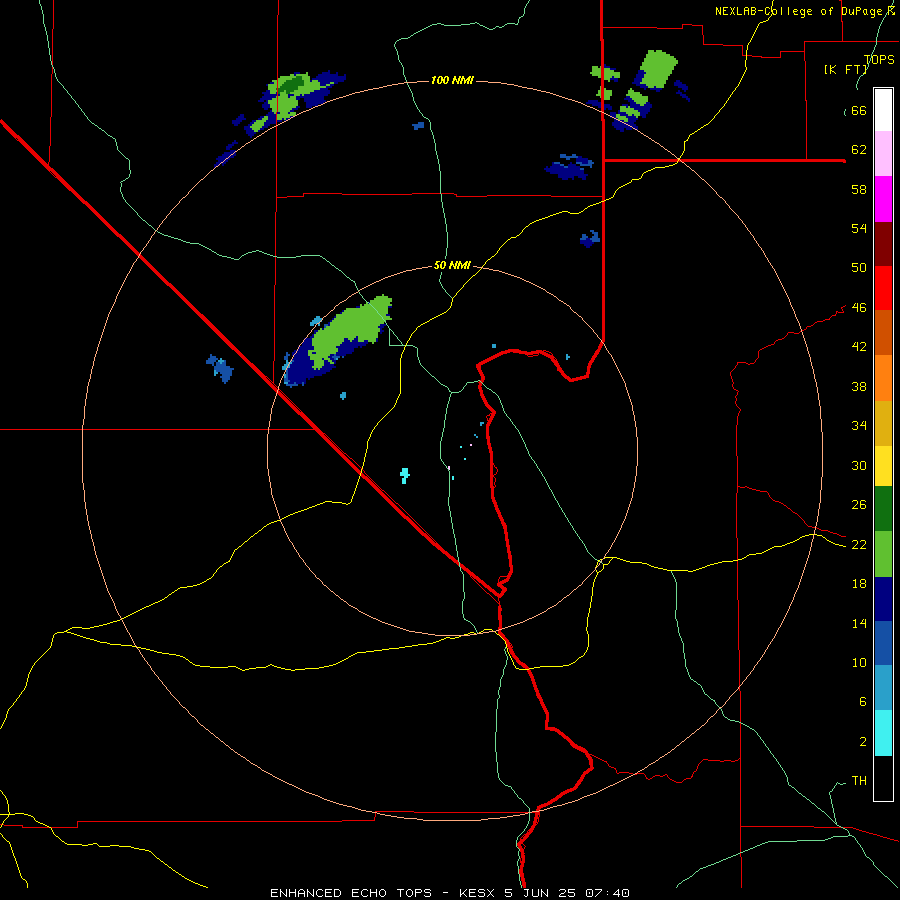Click the white 66 kft legend swatch
Viewport: 900px width, 900px height.
click(883, 110)
